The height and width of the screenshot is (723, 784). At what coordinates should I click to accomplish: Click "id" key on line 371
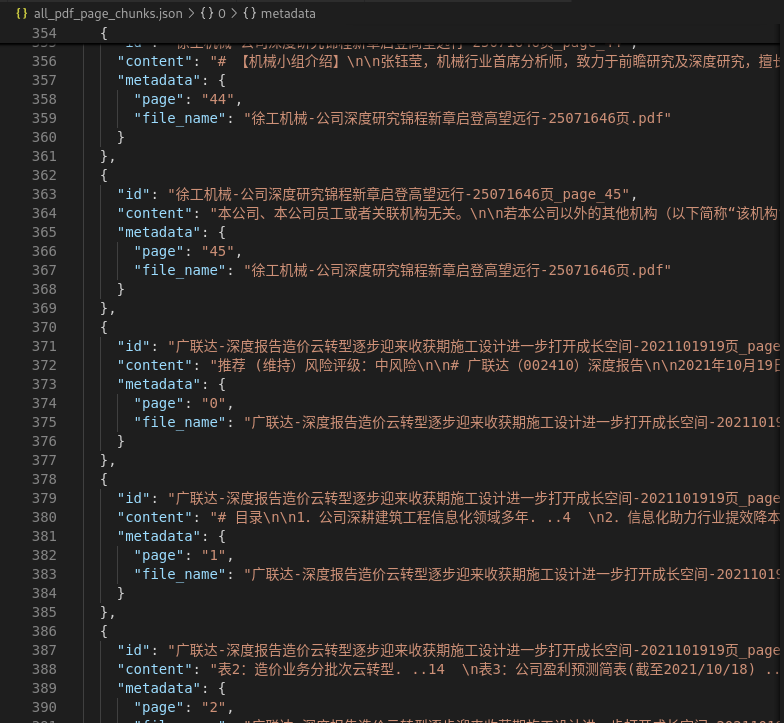pos(134,346)
